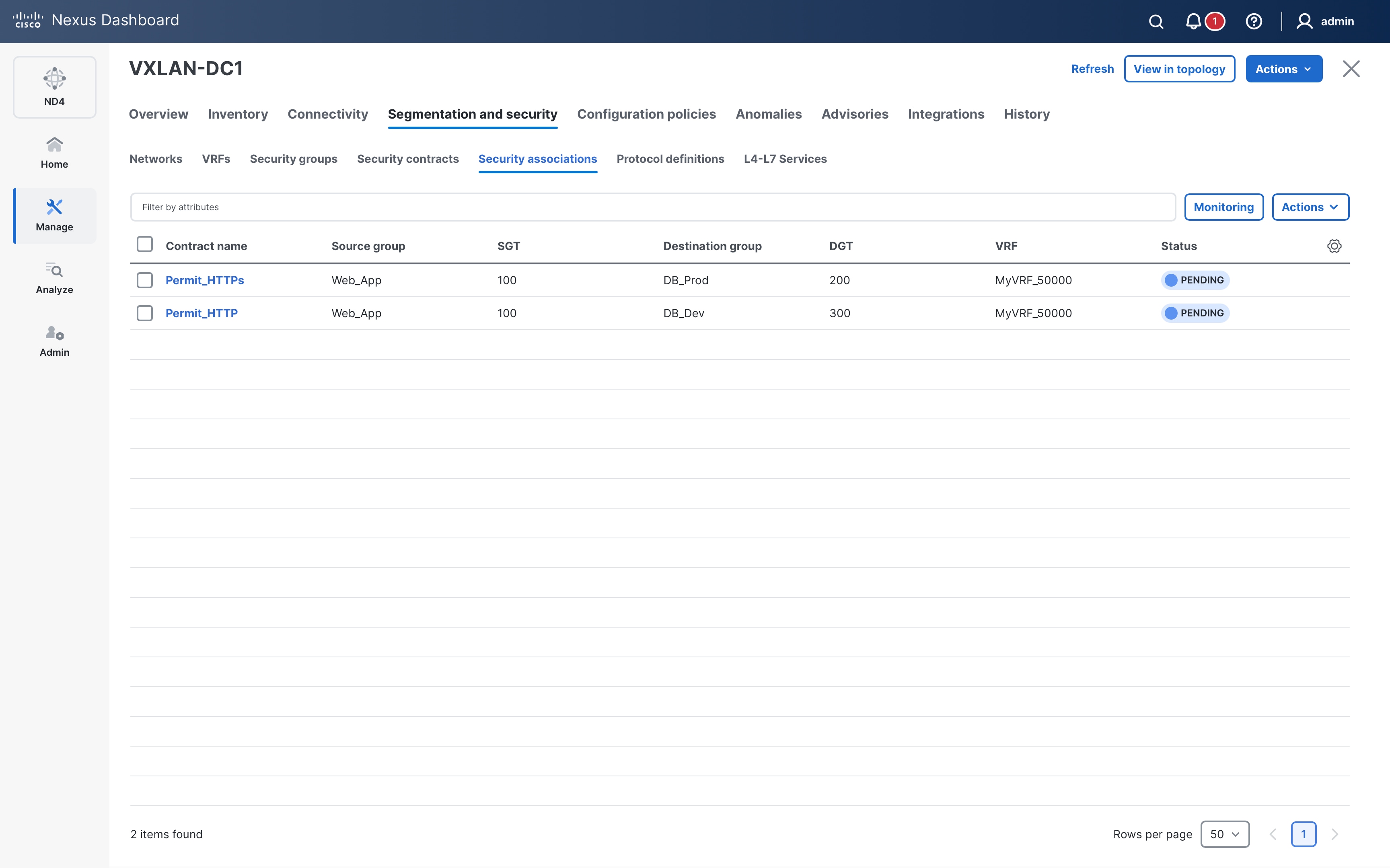Click the DGT value 200
Image resolution: width=1390 pixels, height=868 pixels.
pyautogui.click(x=839, y=280)
